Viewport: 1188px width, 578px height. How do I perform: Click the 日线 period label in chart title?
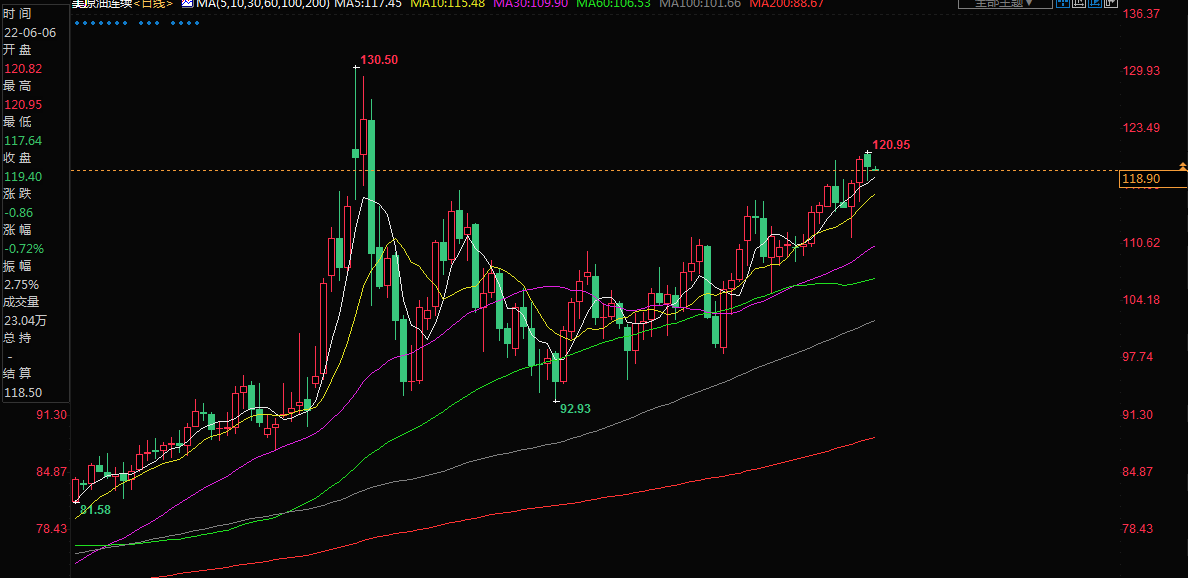[x=153, y=4]
